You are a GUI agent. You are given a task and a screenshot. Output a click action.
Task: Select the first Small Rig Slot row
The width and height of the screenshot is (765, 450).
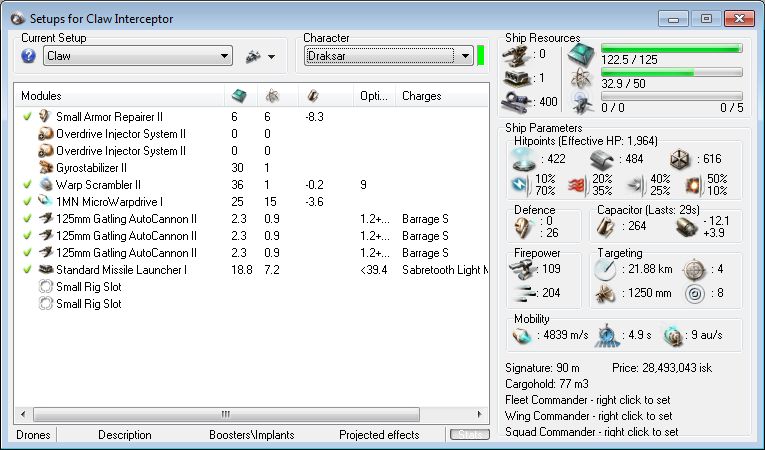pos(251,286)
